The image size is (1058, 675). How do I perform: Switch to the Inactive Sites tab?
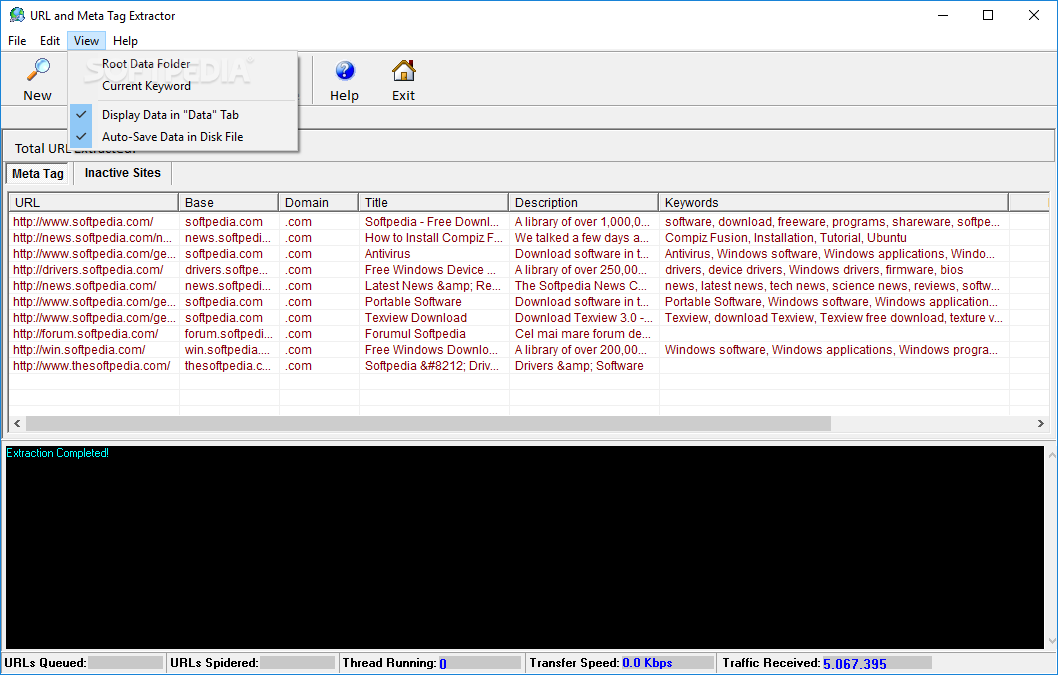[123, 173]
